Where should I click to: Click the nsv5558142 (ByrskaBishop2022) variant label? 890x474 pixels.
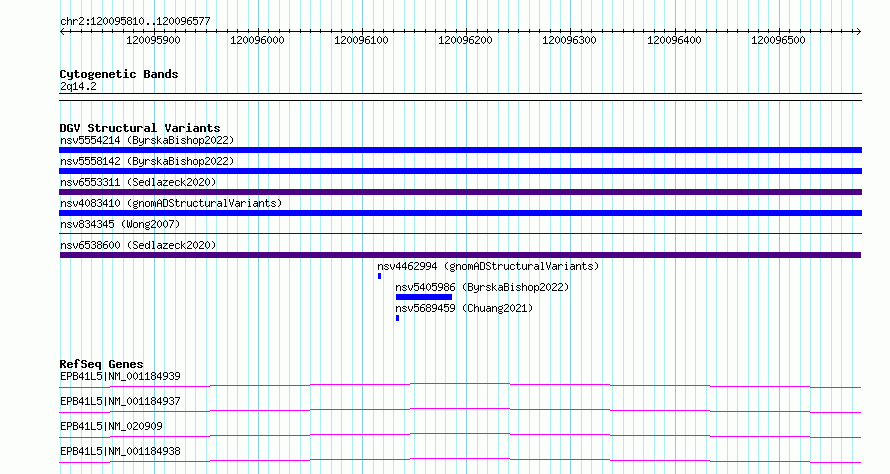[147, 161]
